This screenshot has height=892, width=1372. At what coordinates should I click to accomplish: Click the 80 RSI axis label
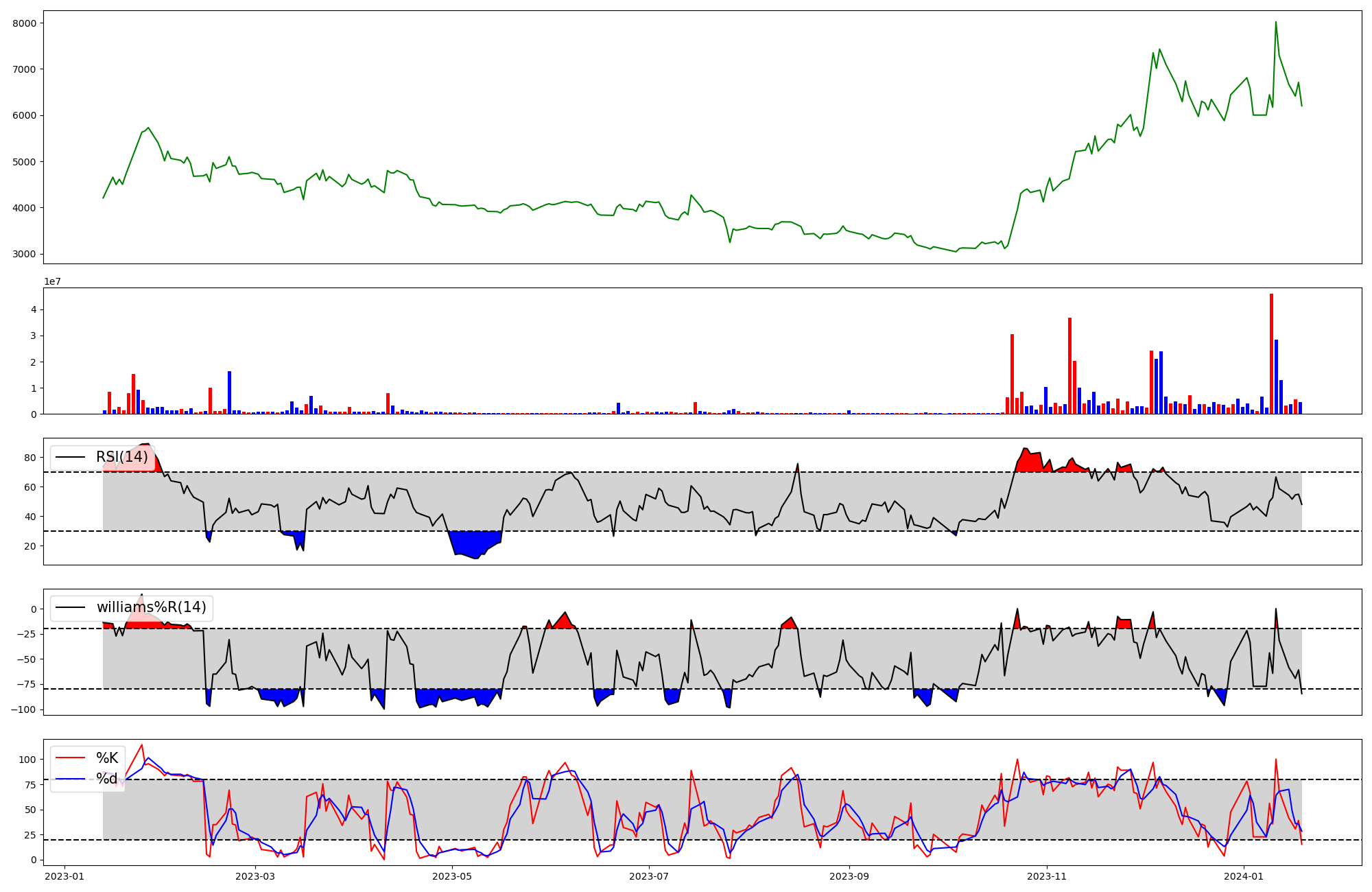30,458
